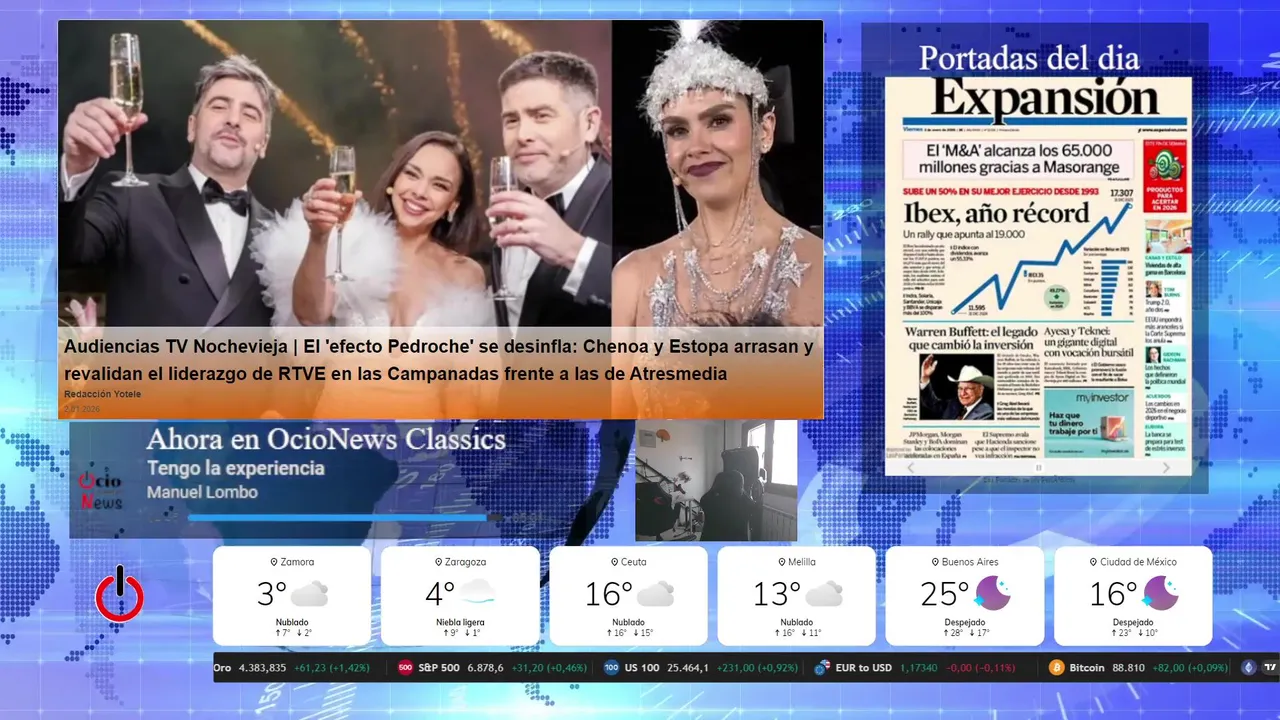1280x720 pixels.
Task: Click the Chenoa and Estopa news photo
Action: [x=441, y=174]
